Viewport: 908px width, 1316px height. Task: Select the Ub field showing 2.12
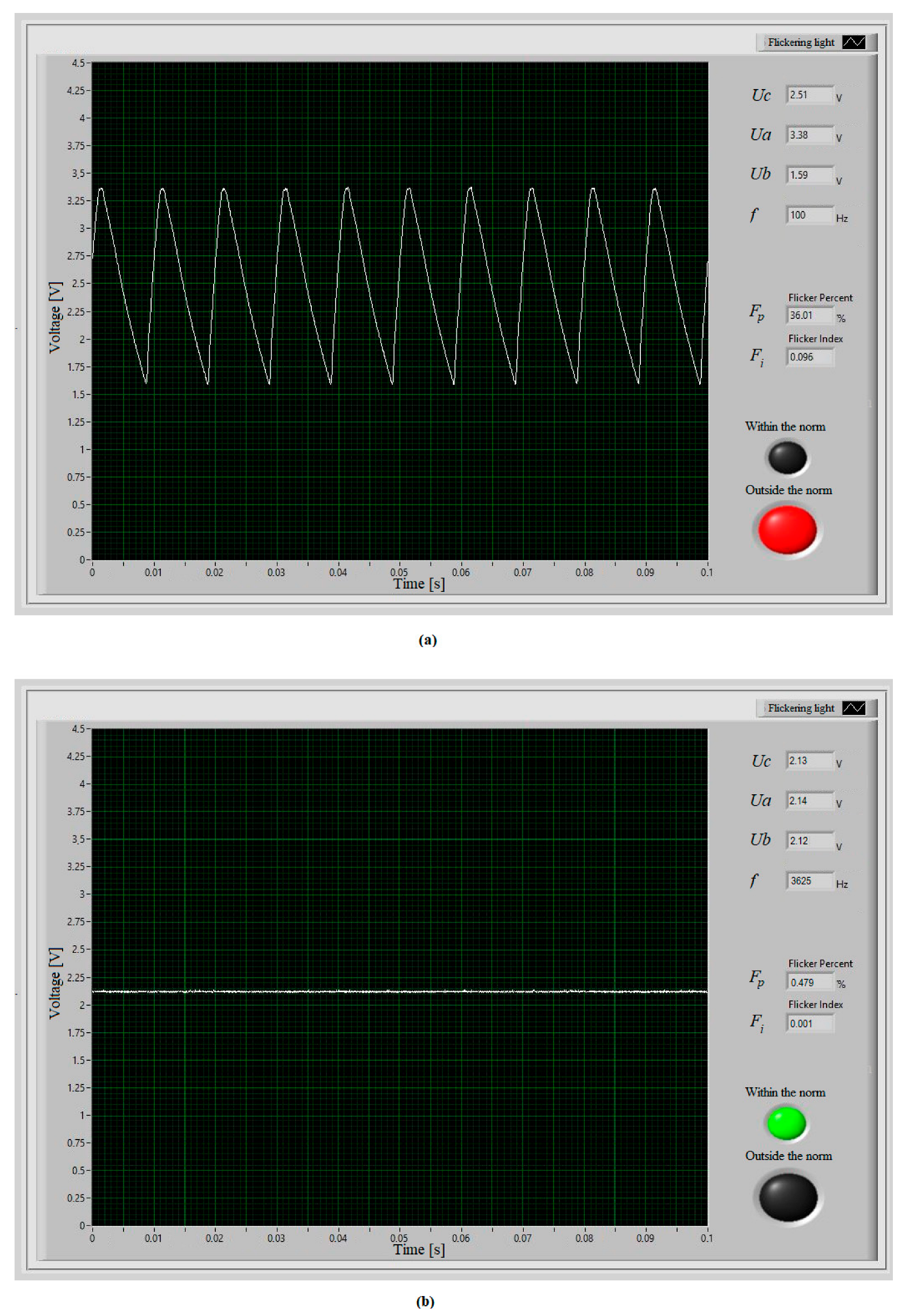pos(810,841)
